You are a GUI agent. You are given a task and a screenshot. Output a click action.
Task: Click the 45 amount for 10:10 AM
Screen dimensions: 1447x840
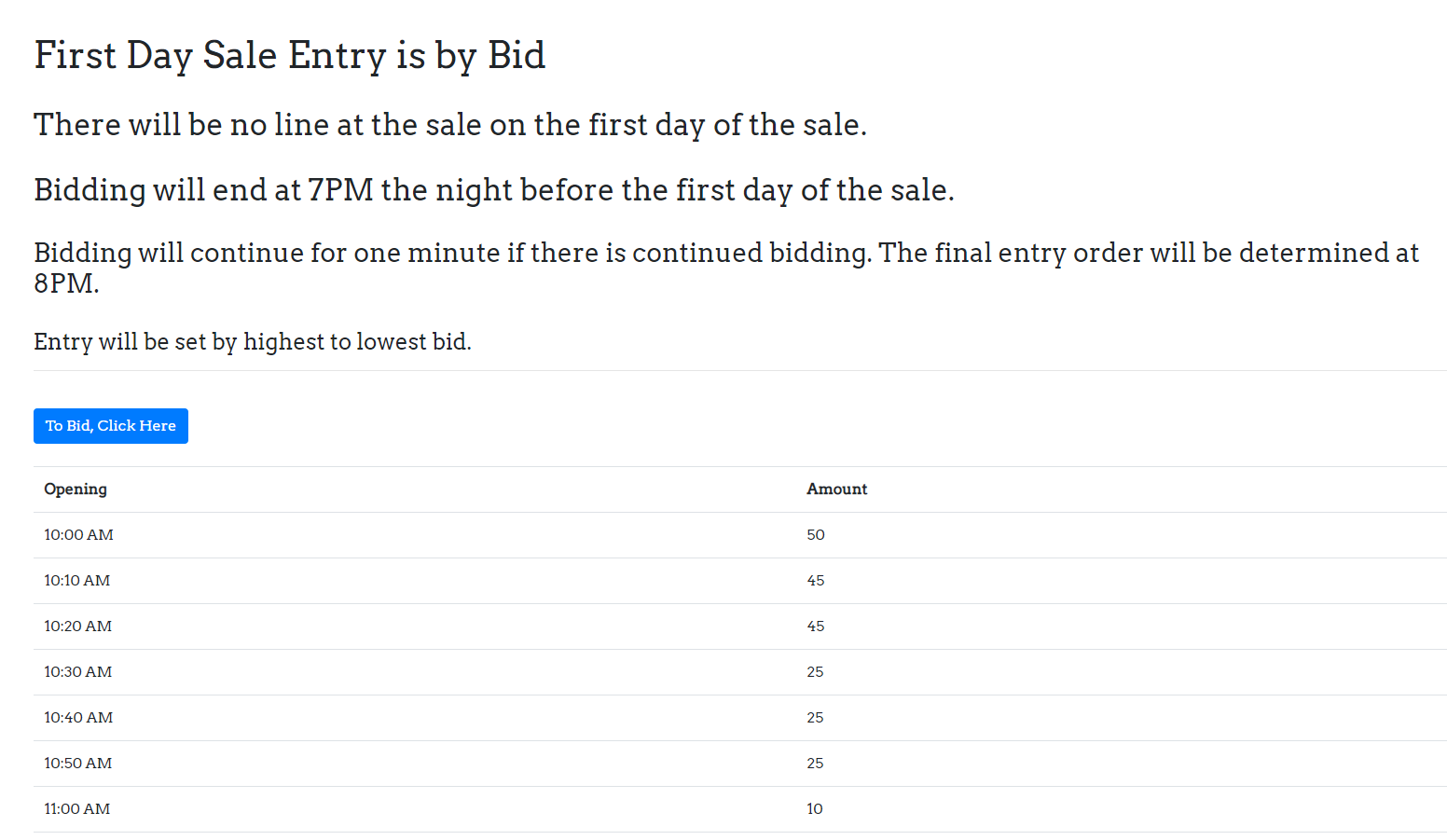pyautogui.click(x=816, y=581)
